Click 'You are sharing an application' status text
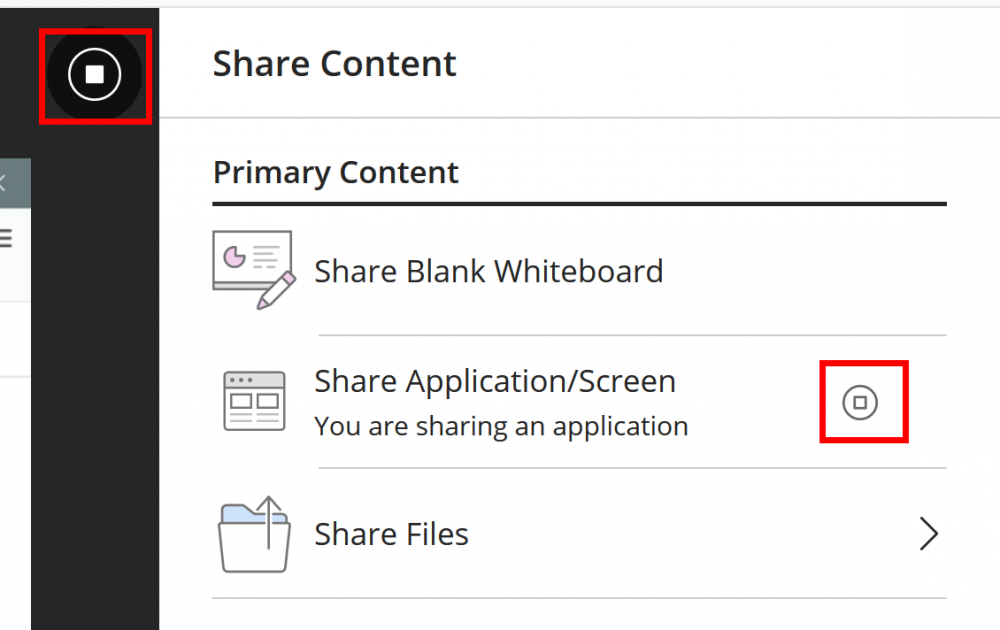Screen dimensions: 1000x630 tap(501, 426)
